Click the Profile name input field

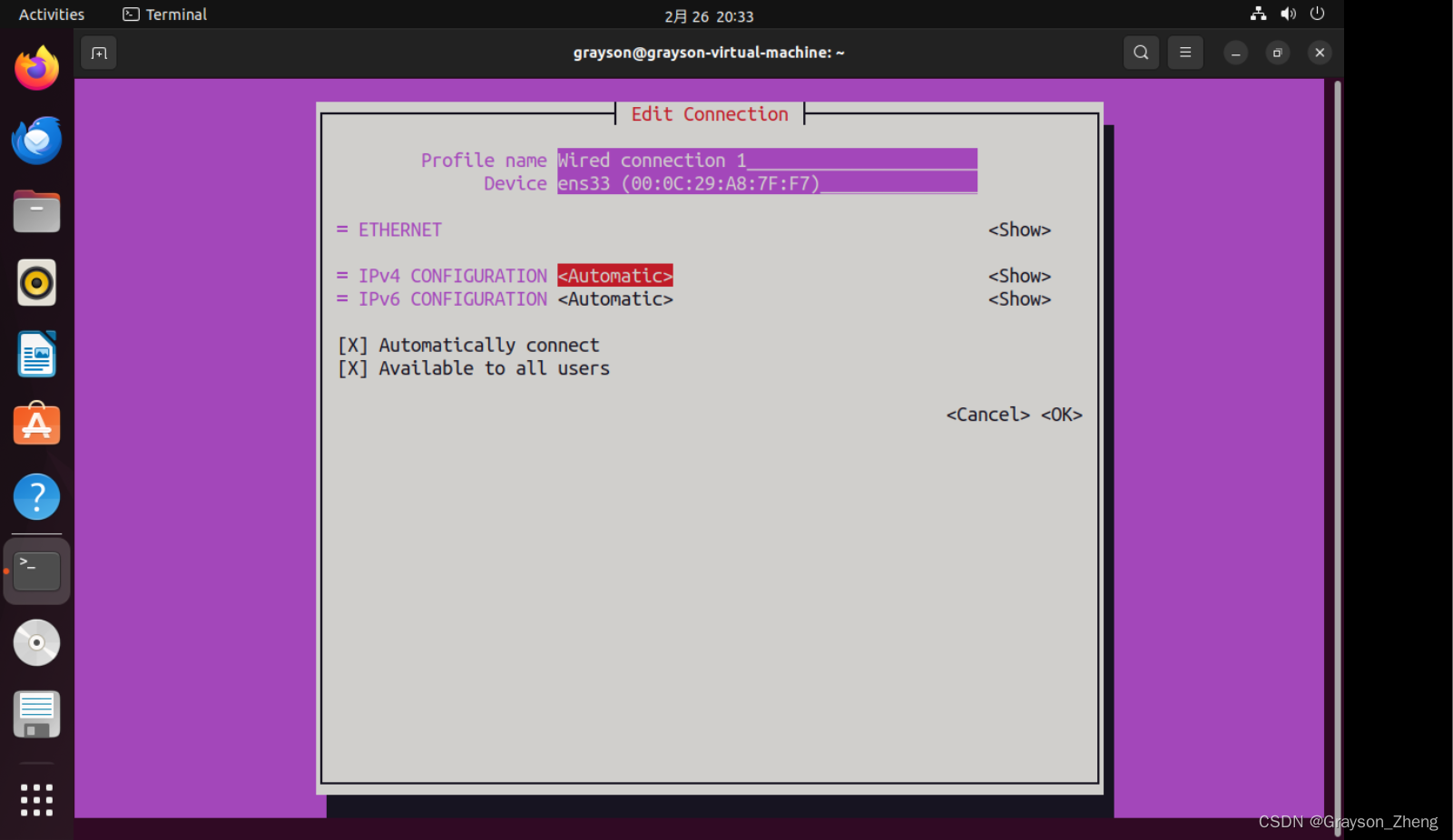[767, 160]
